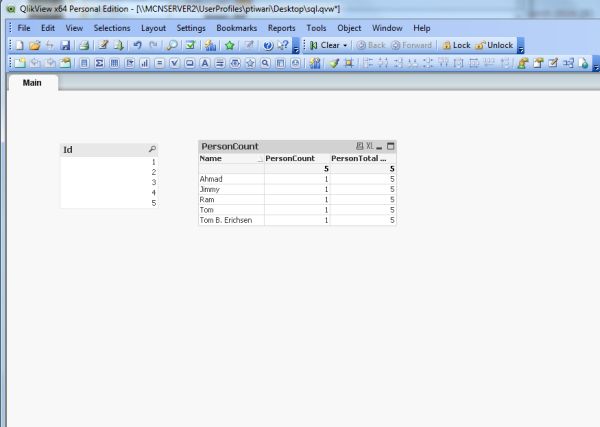Open Sheet Properties

[65, 63]
